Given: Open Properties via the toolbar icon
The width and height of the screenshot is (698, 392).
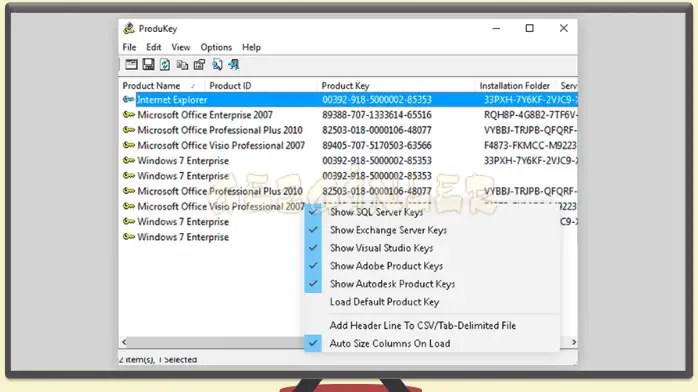Looking at the screenshot, I should pyautogui.click(x=199, y=65).
